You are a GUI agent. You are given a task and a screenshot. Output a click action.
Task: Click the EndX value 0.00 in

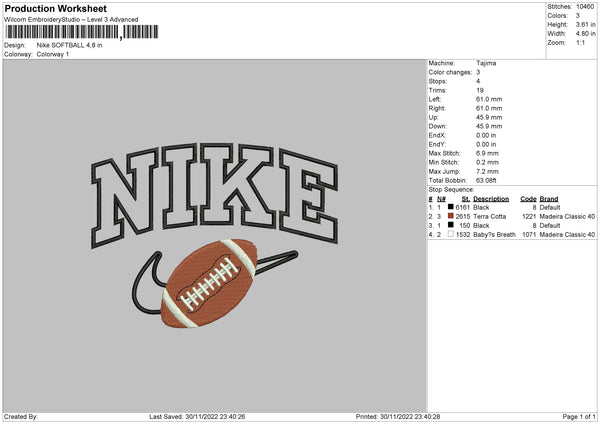(486, 135)
